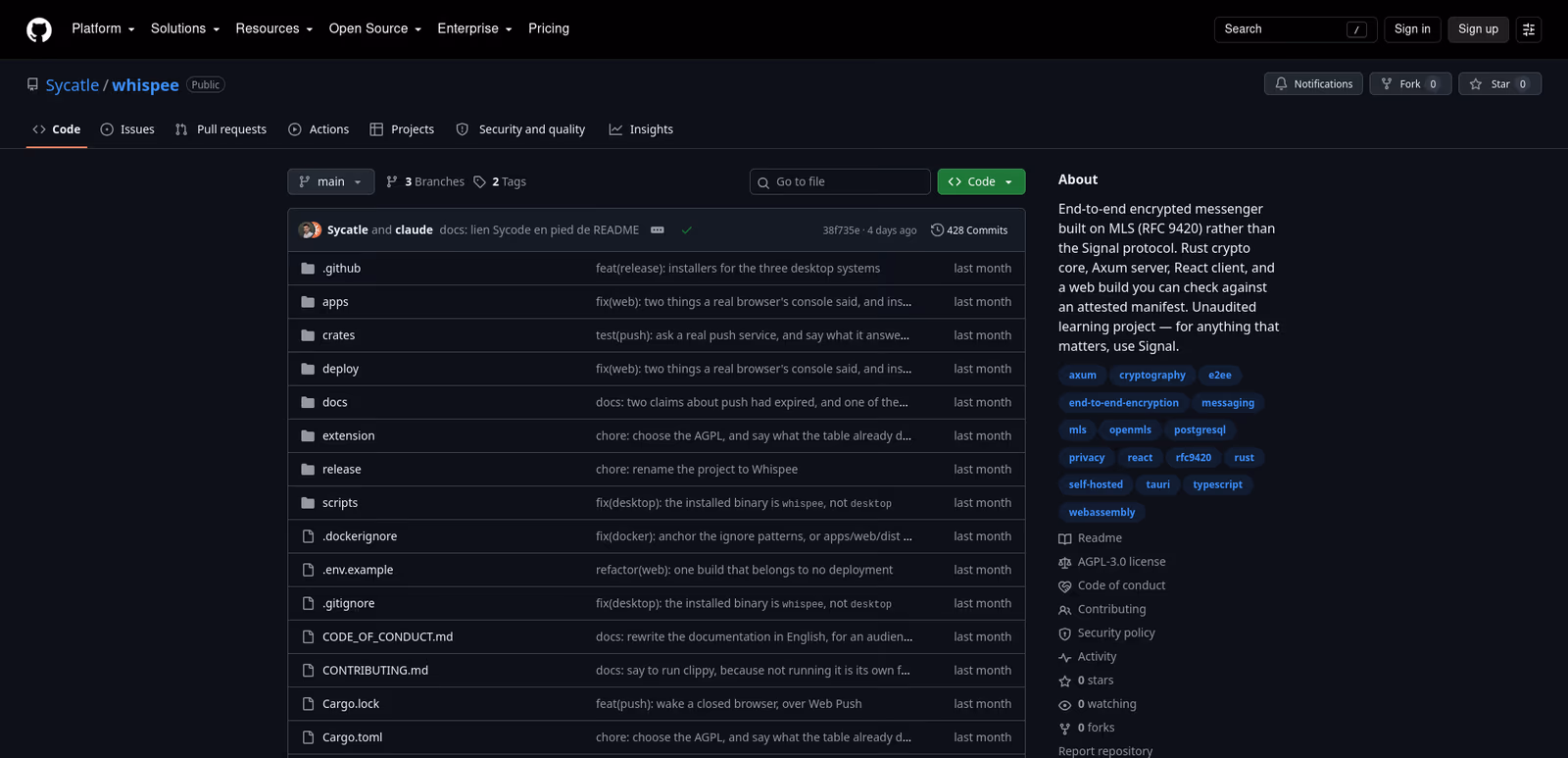Click the Star icon for the repo
1568x758 pixels.
coord(1476,84)
